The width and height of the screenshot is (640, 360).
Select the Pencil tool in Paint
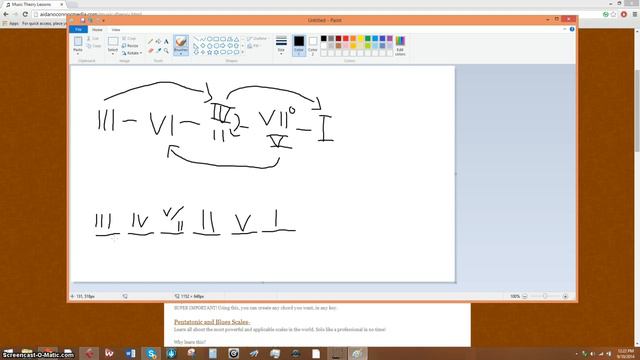coord(151,42)
